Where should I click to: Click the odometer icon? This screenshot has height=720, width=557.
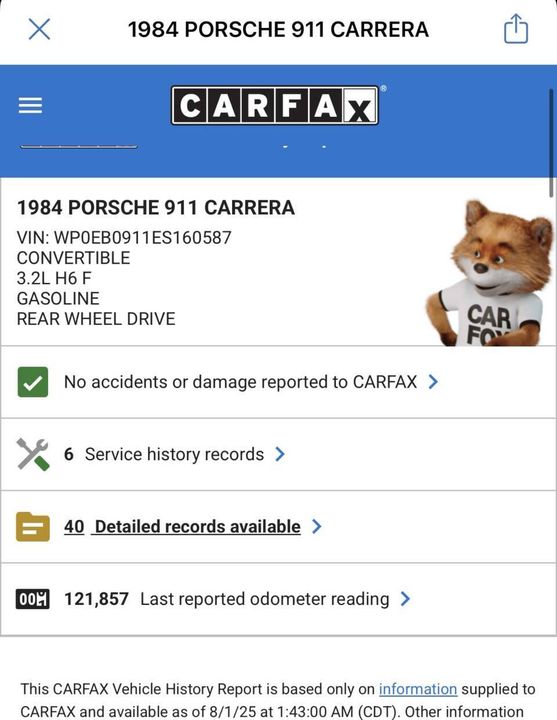(x=33, y=599)
